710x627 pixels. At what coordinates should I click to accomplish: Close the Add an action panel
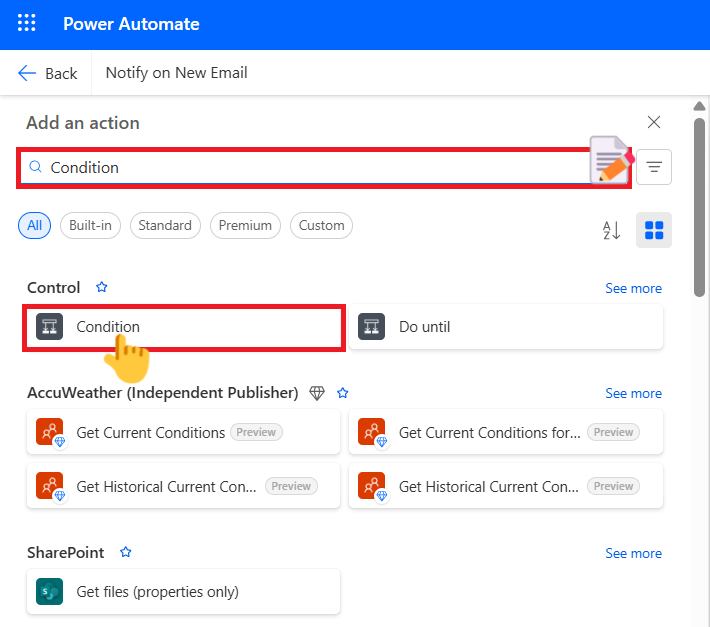click(654, 122)
